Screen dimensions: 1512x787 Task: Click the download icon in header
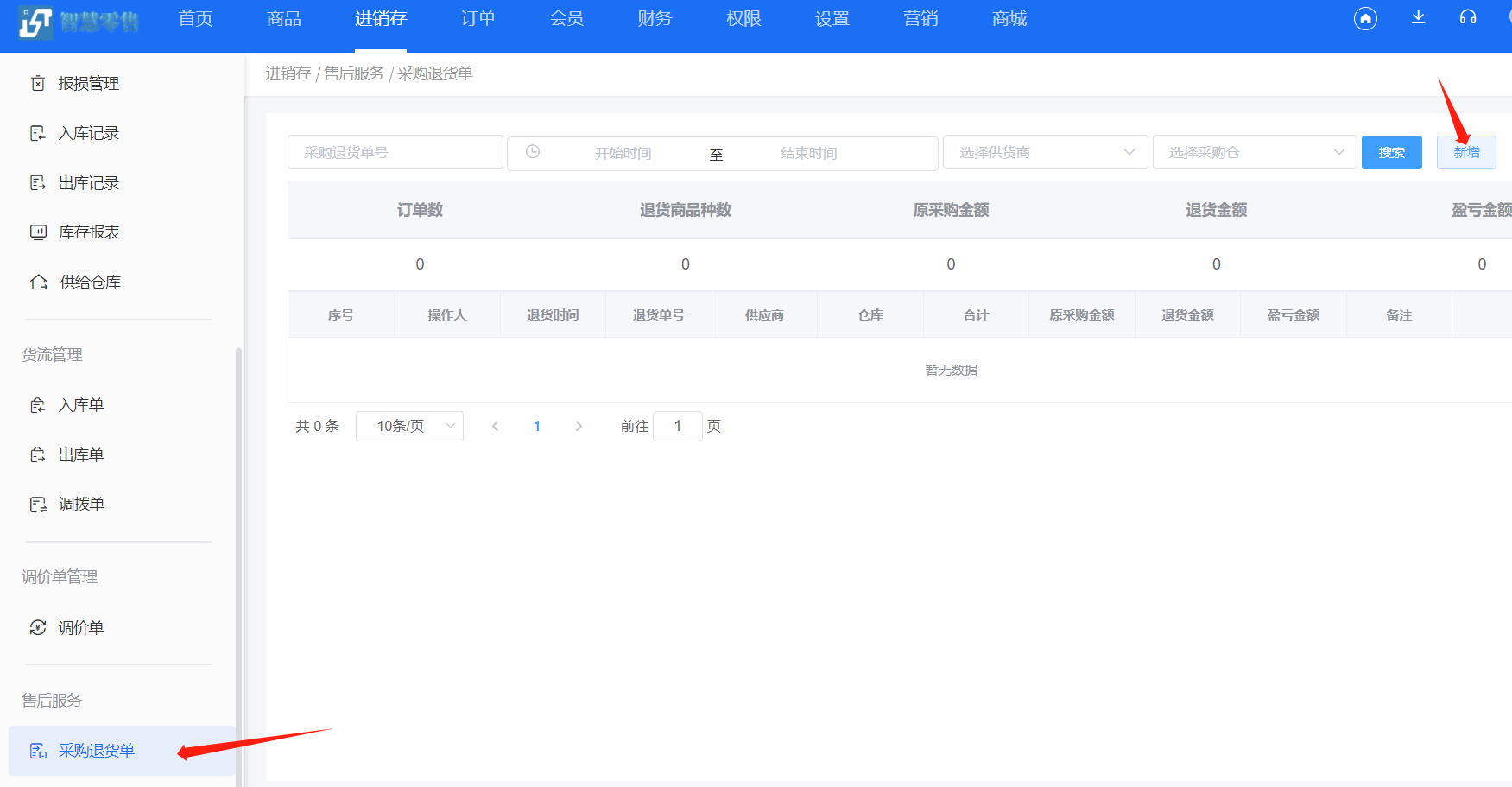[x=1418, y=17]
